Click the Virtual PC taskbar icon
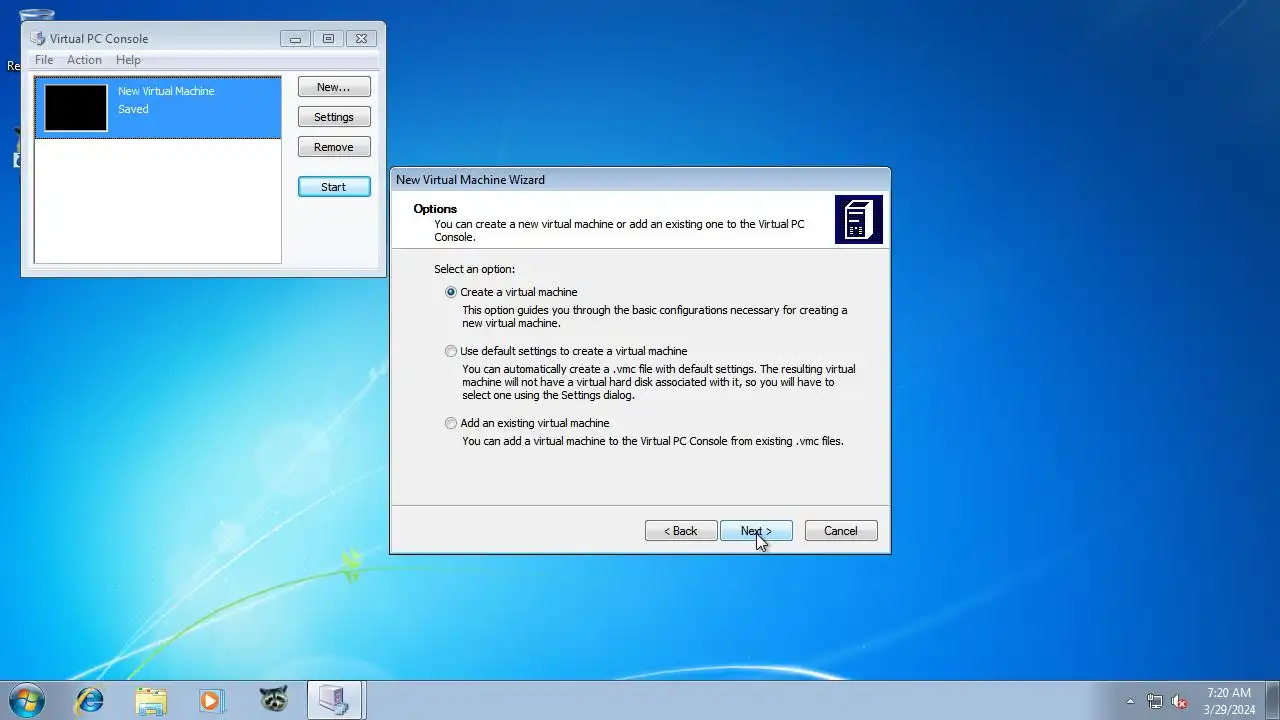The height and width of the screenshot is (720, 1280). click(x=334, y=700)
